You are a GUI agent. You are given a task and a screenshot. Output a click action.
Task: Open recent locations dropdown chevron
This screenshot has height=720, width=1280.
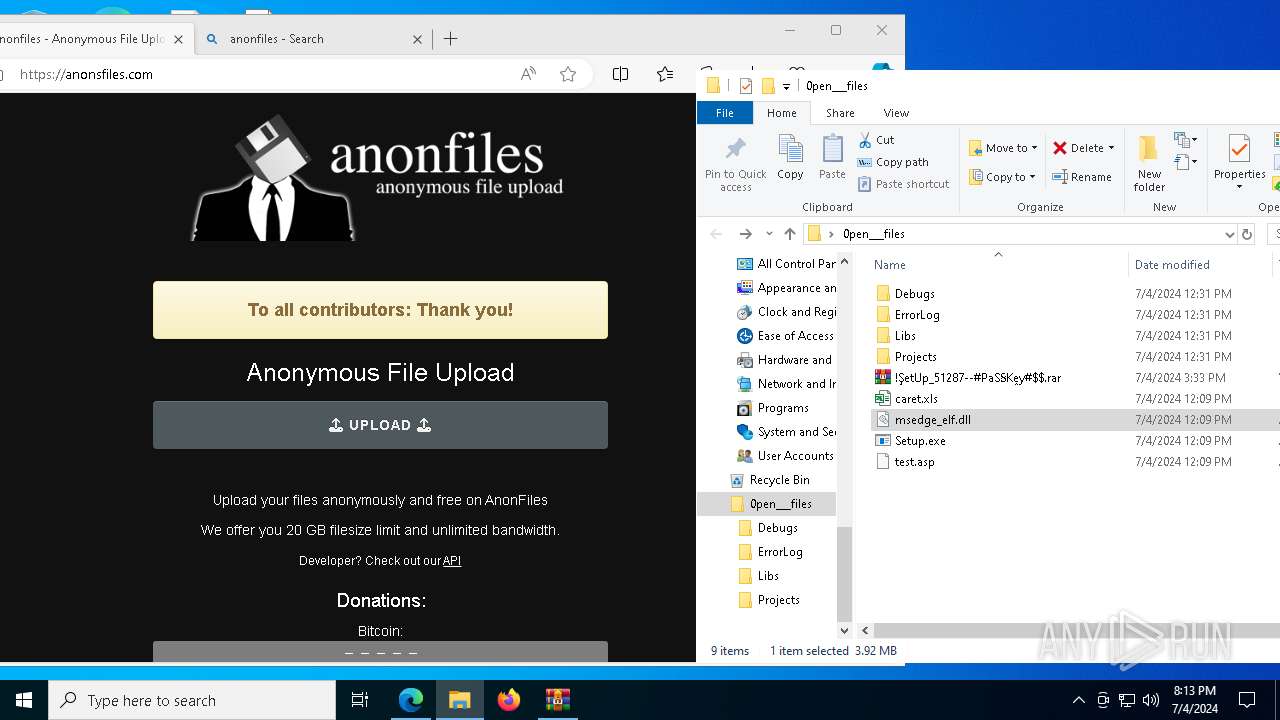tap(769, 234)
